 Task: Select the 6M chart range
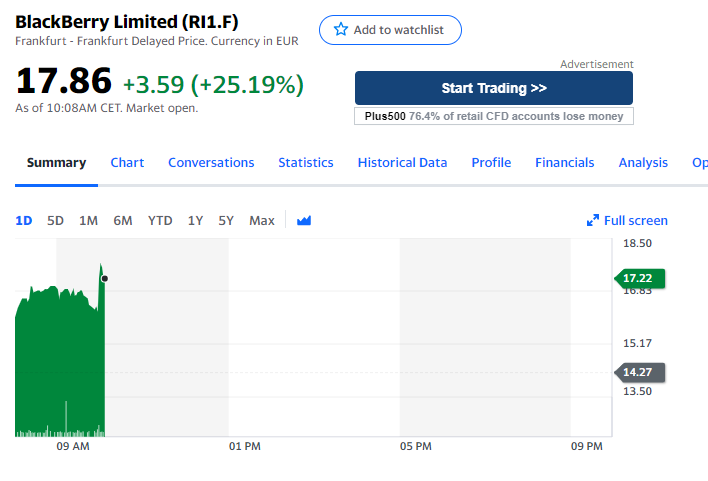click(x=123, y=220)
